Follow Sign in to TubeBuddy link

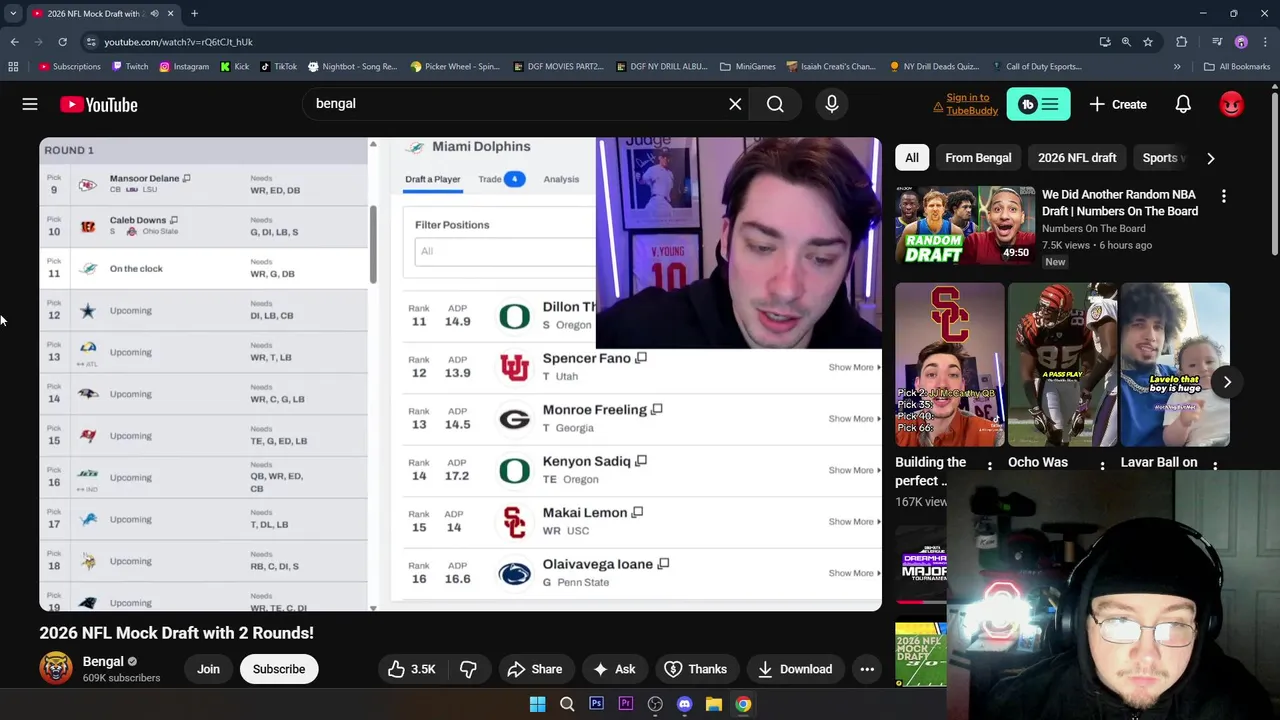[972, 104]
